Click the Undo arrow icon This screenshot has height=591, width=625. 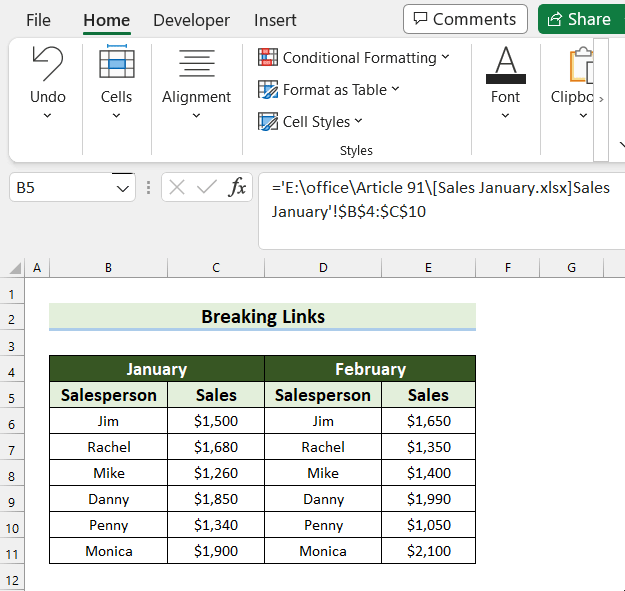tap(47, 64)
